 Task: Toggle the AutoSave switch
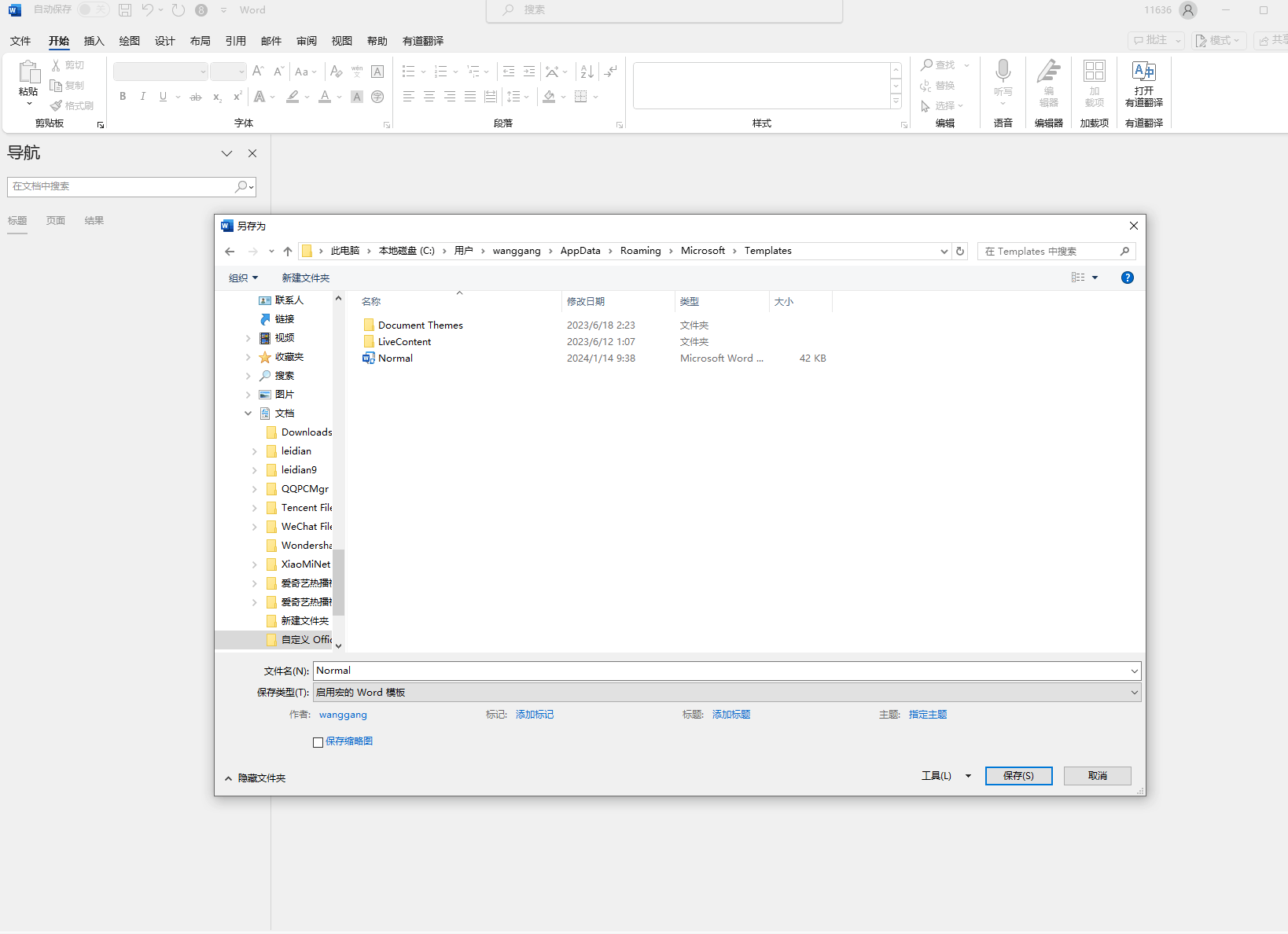(94, 10)
